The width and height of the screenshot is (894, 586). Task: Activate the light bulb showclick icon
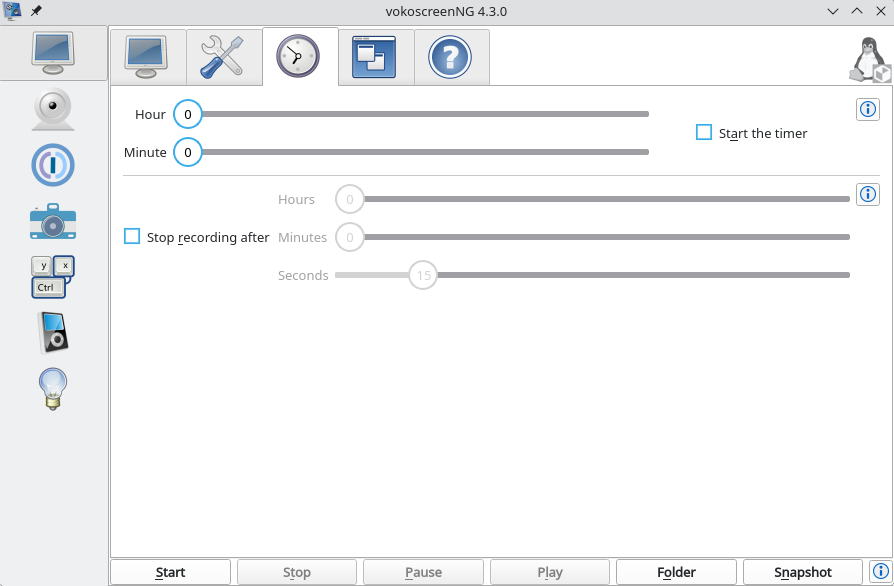pyautogui.click(x=52, y=388)
